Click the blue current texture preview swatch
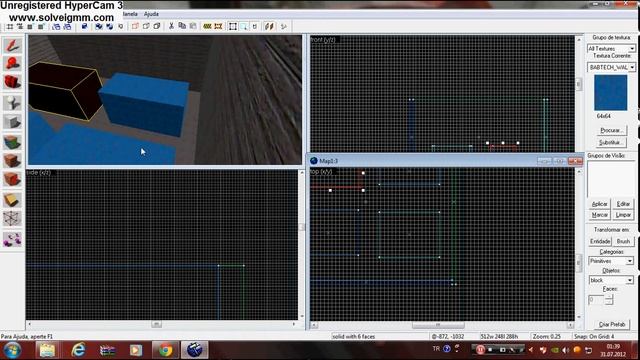The image size is (640, 360). [611, 93]
